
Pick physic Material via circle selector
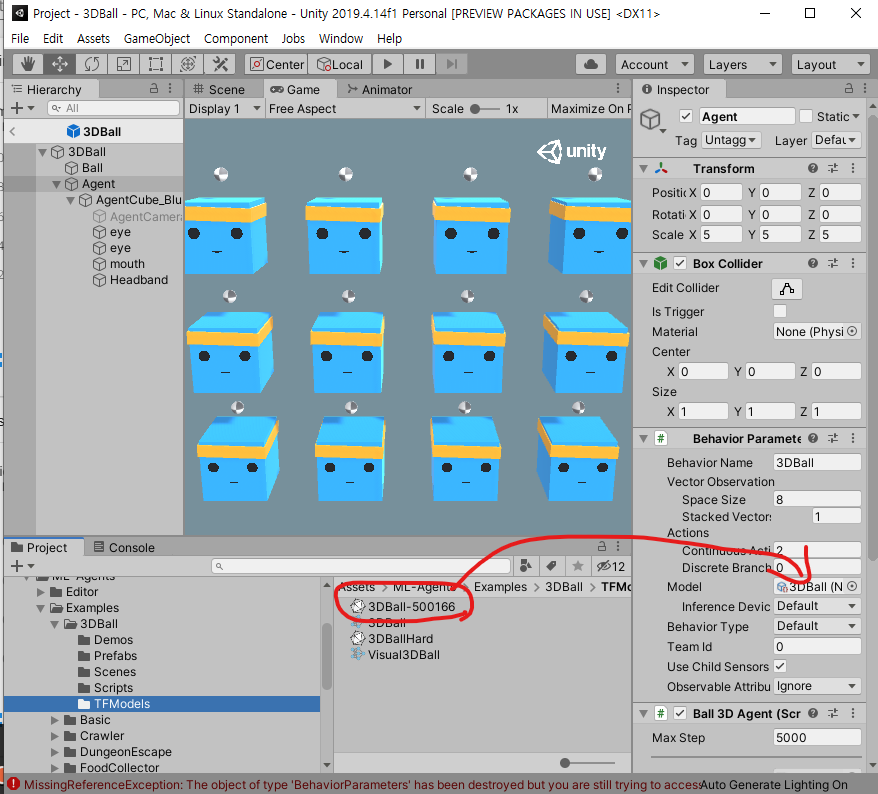(852, 331)
